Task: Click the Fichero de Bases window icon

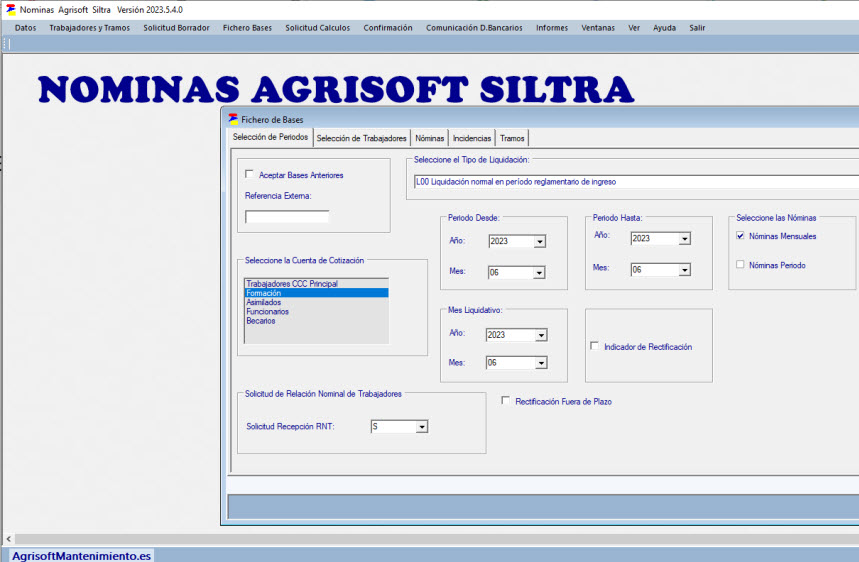Action: click(x=233, y=119)
